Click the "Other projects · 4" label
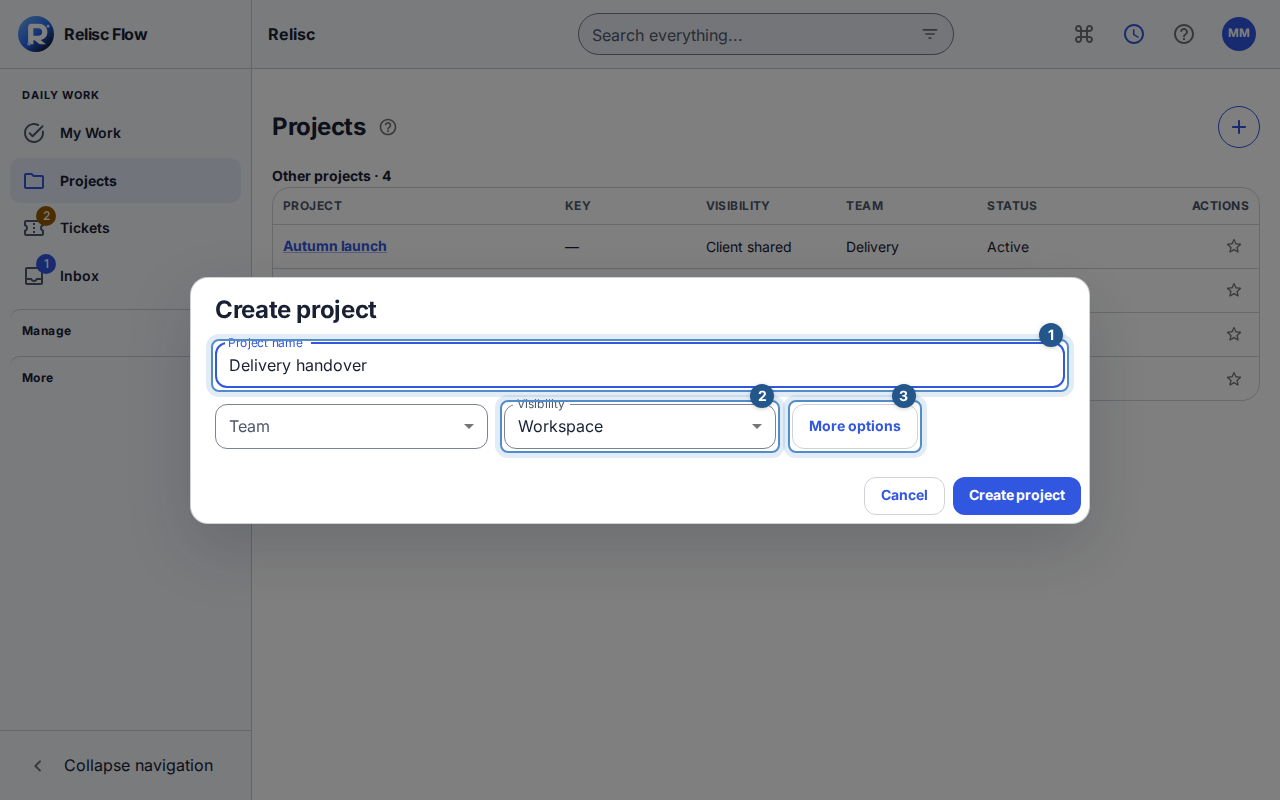 332,176
